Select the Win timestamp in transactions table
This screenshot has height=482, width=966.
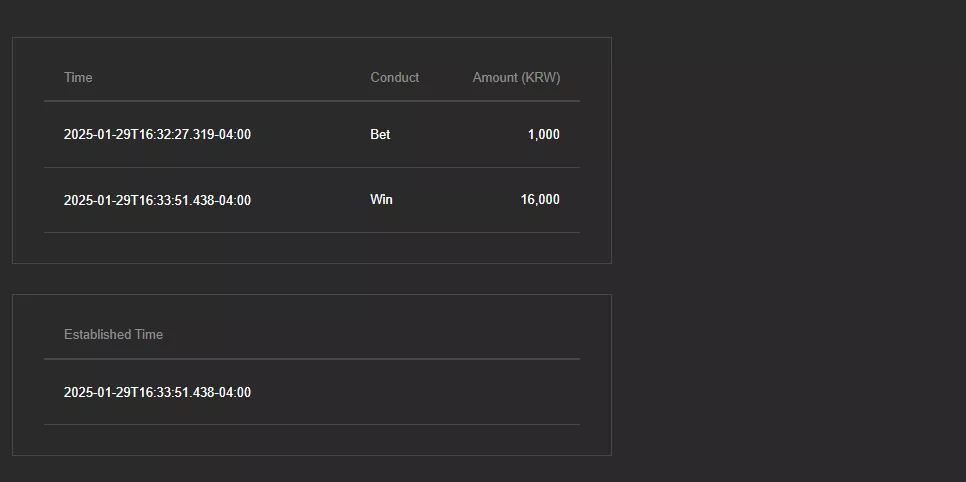(157, 200)
